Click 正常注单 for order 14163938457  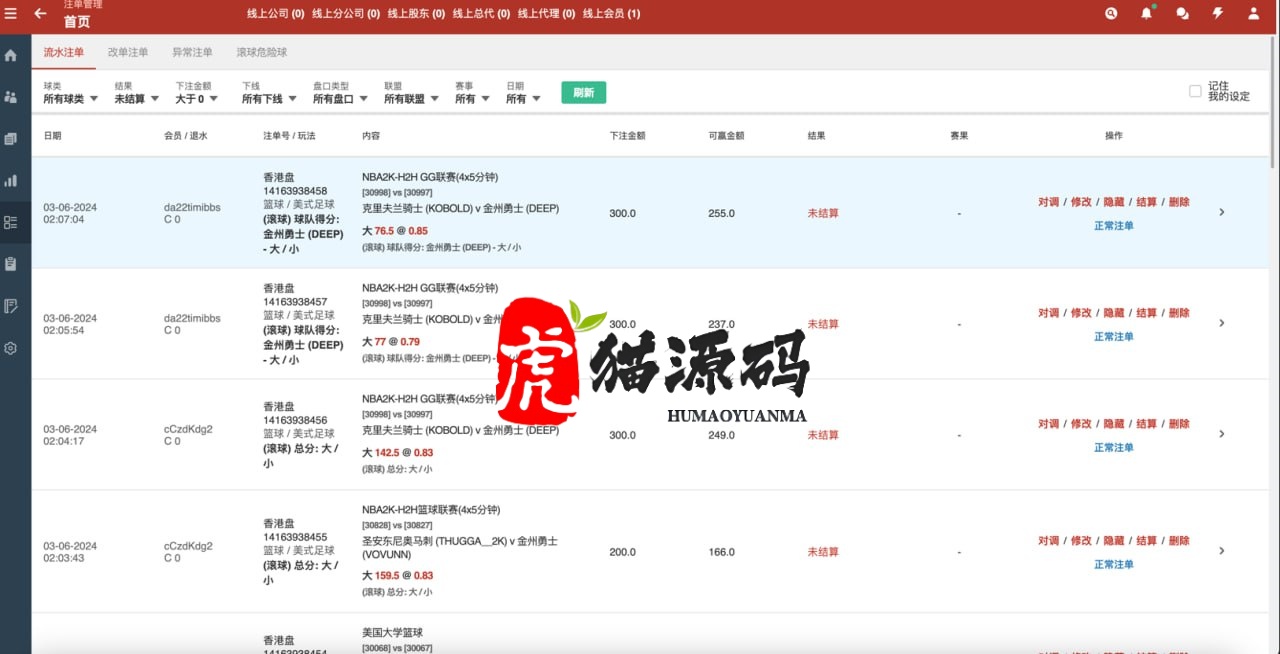[1114, 337]
